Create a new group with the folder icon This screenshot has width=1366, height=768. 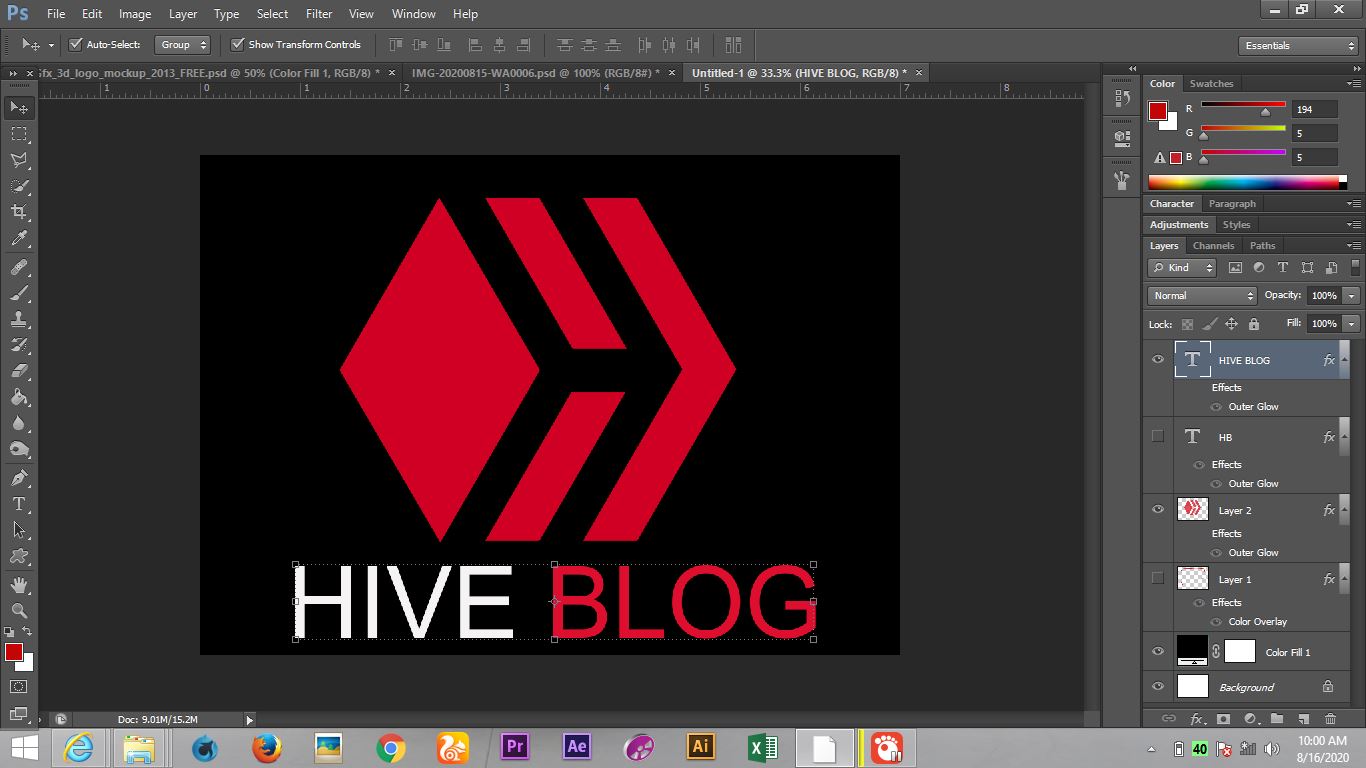(1277, 718)
